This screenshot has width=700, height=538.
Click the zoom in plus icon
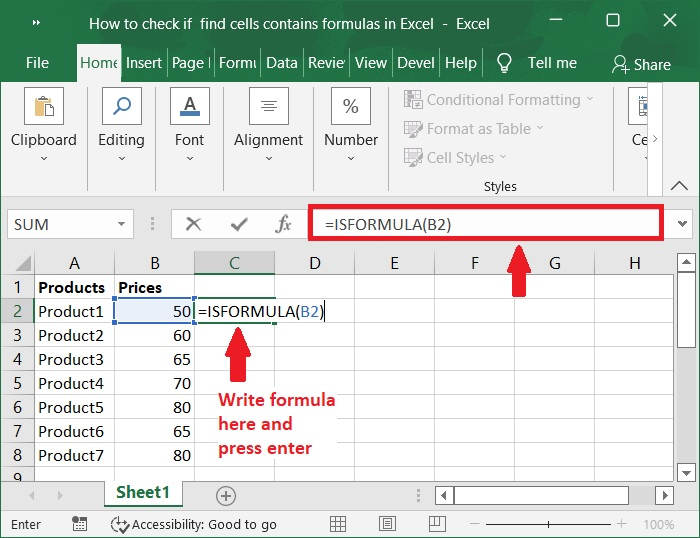pos(621,524)
